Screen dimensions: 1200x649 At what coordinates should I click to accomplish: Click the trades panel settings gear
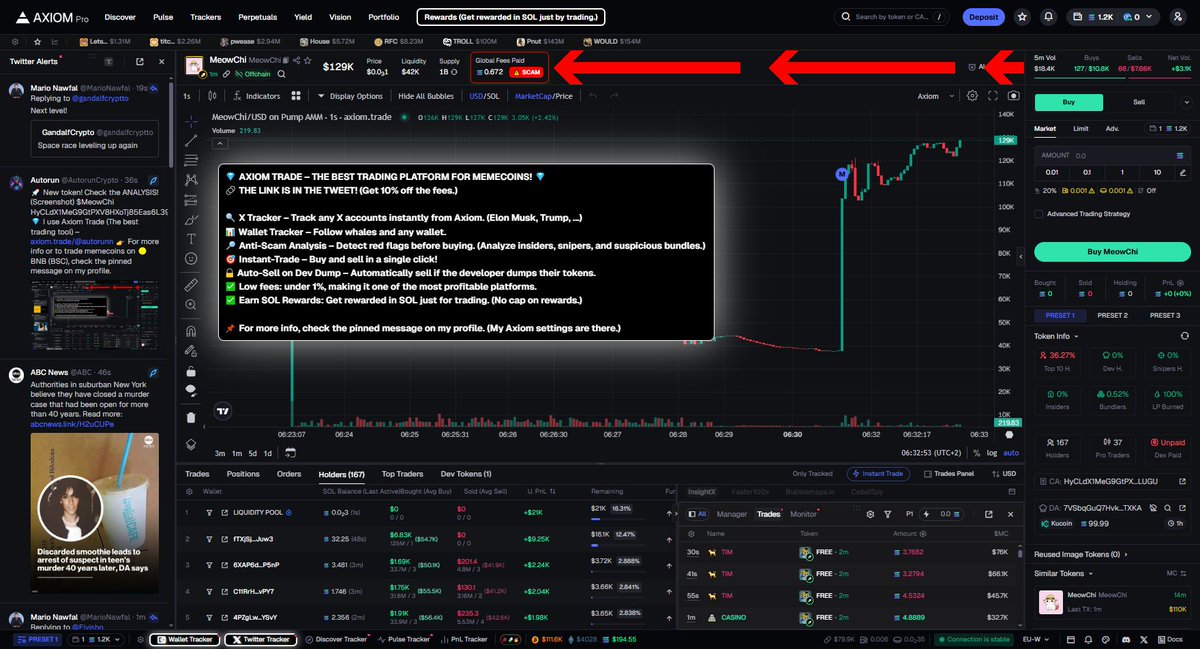coord(871,514)
